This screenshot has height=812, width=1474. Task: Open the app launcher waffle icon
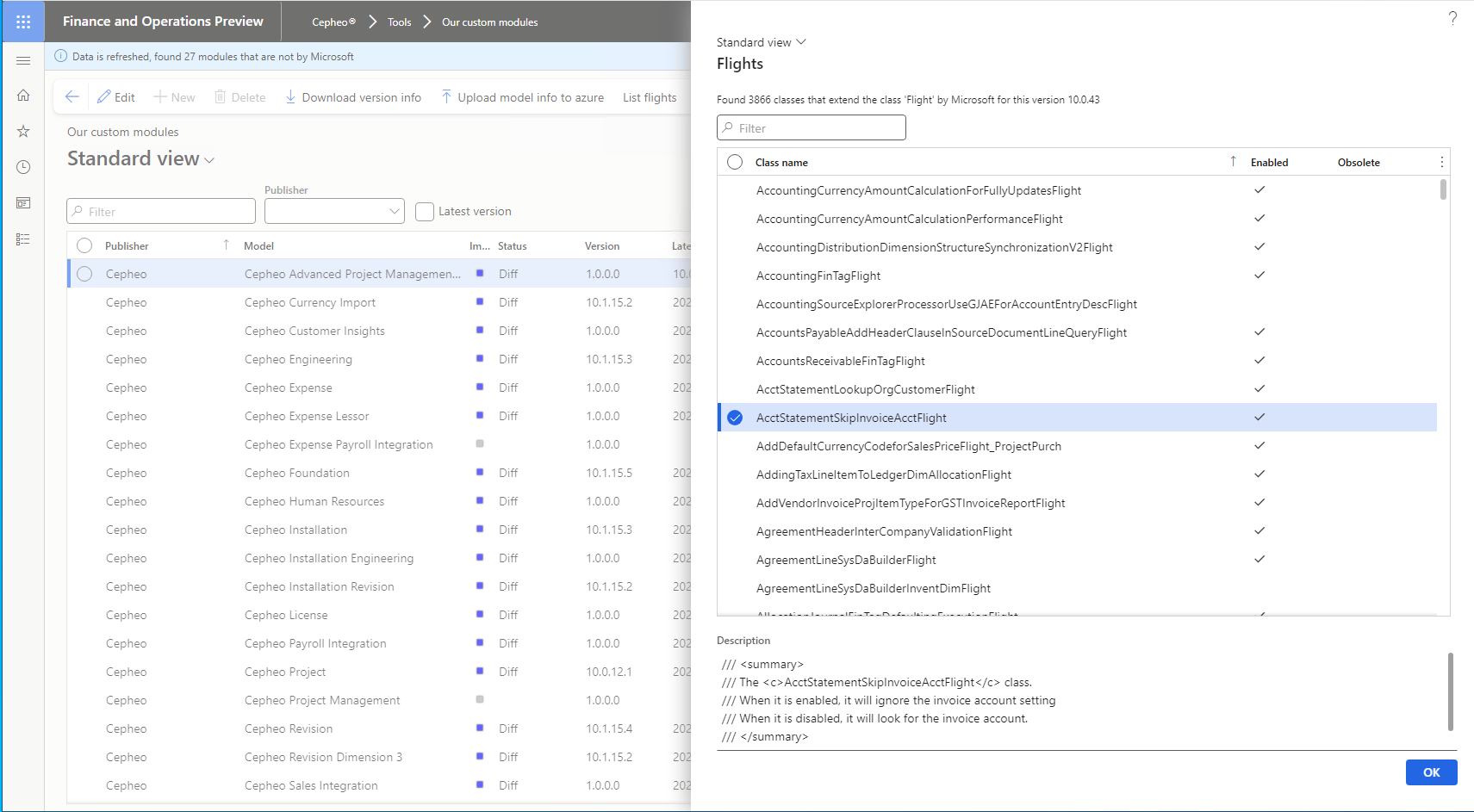coord(23,22)
